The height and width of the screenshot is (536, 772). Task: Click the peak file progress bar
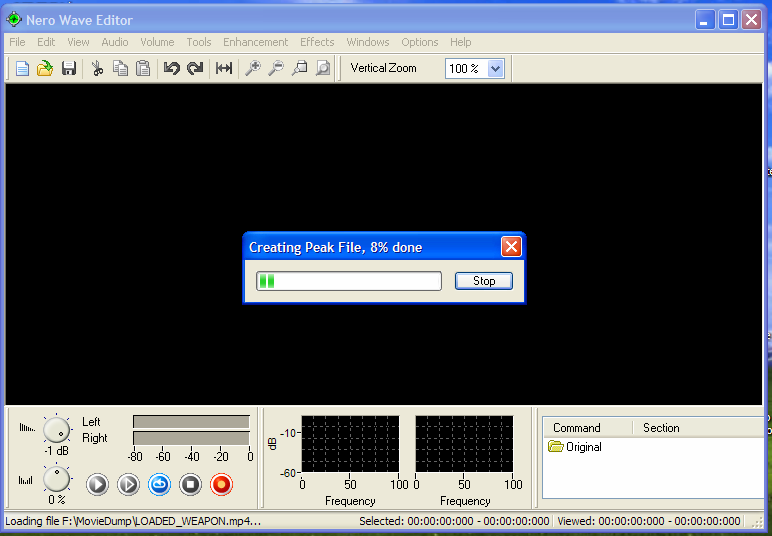(x=349, y=281)
